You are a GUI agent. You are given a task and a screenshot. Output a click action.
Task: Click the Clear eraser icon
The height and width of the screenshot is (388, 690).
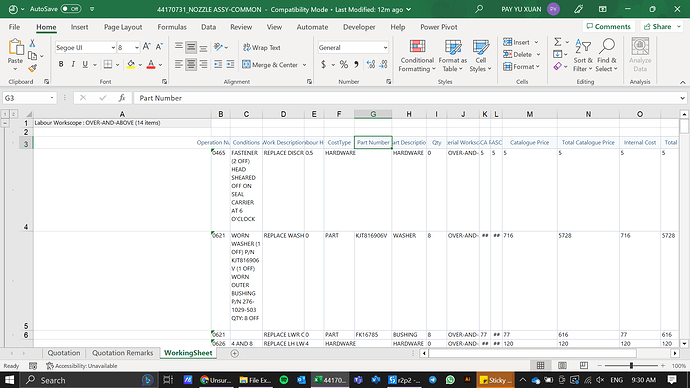(x=558, y=66)
